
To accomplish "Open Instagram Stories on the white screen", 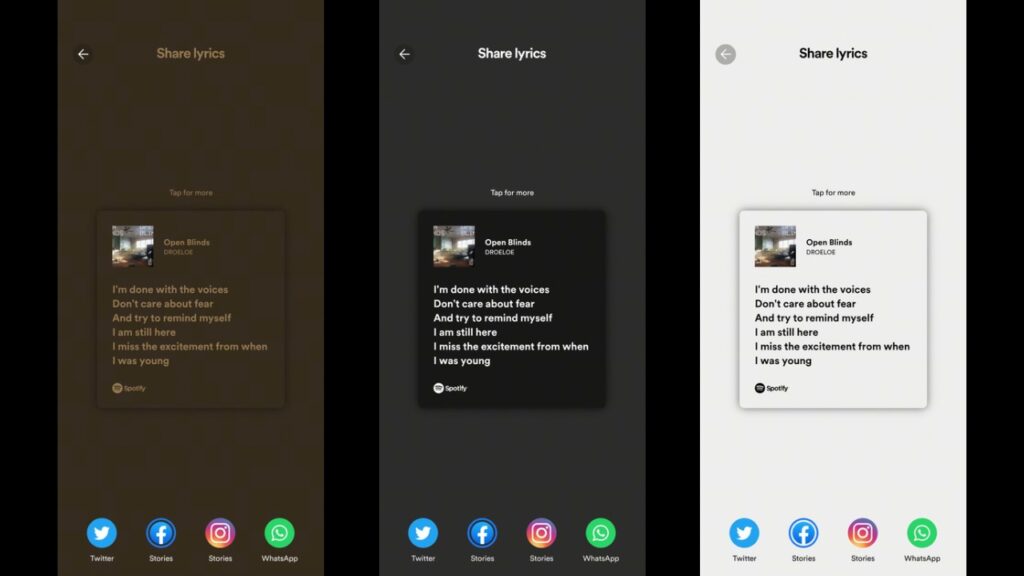I will pos(862,533).
